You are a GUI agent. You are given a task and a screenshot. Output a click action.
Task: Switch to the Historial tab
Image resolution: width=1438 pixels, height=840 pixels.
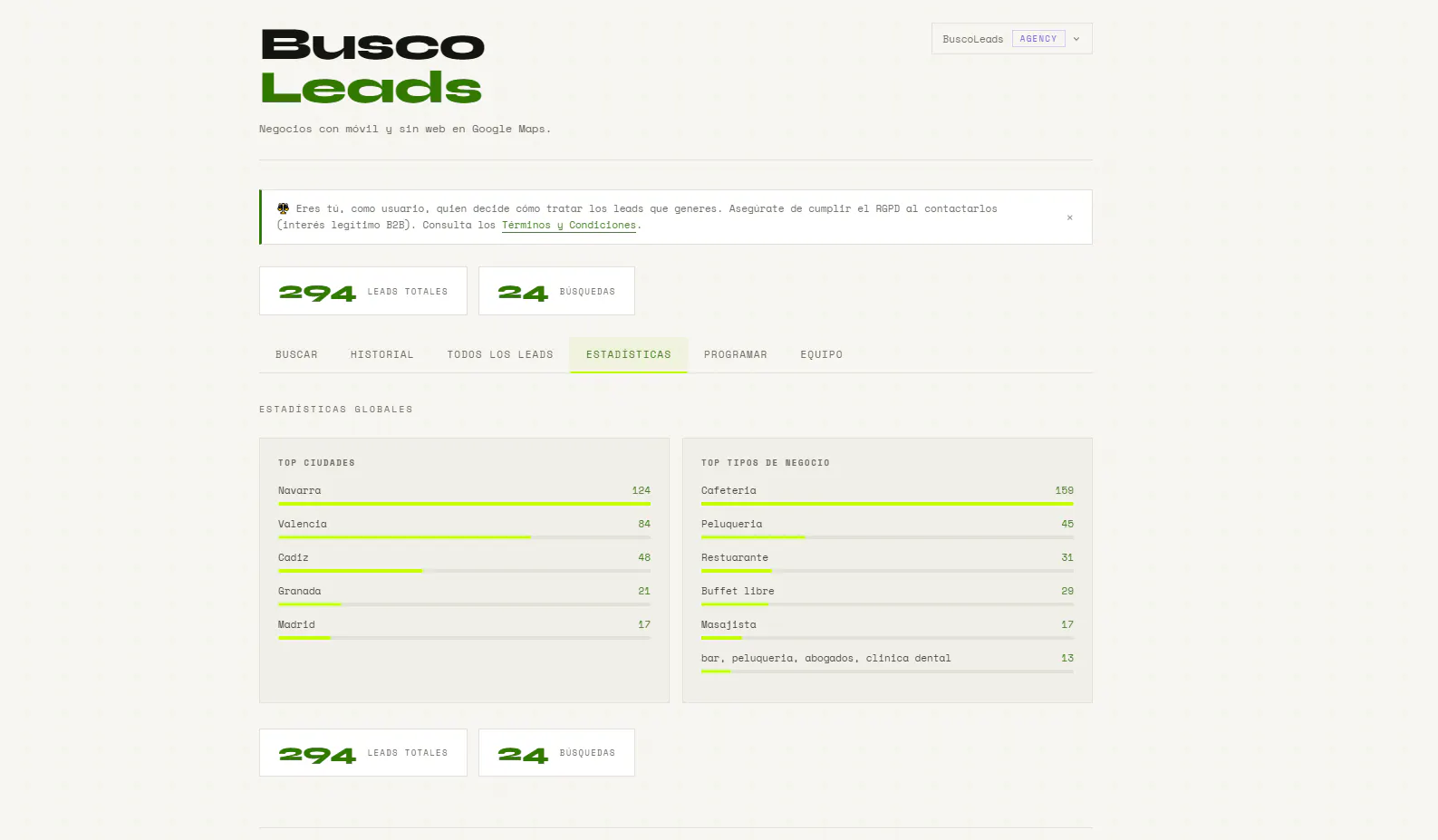click(x=381, y=354)
